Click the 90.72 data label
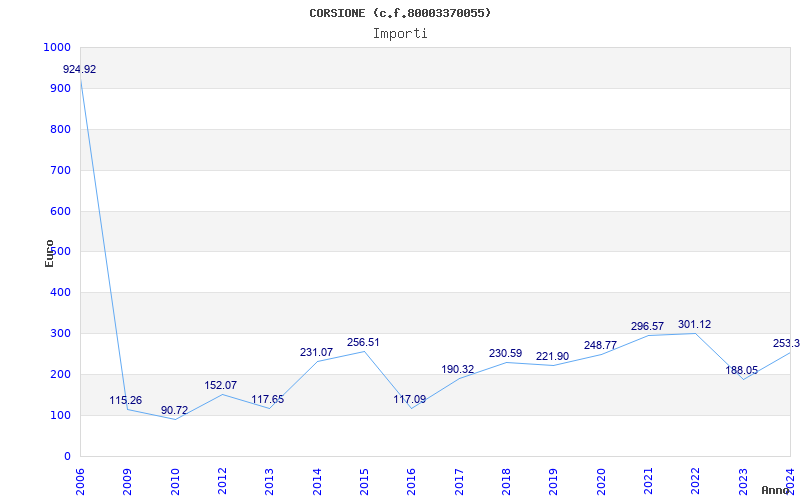This screenshot has height=500, width=800. [x=174, y=410]
